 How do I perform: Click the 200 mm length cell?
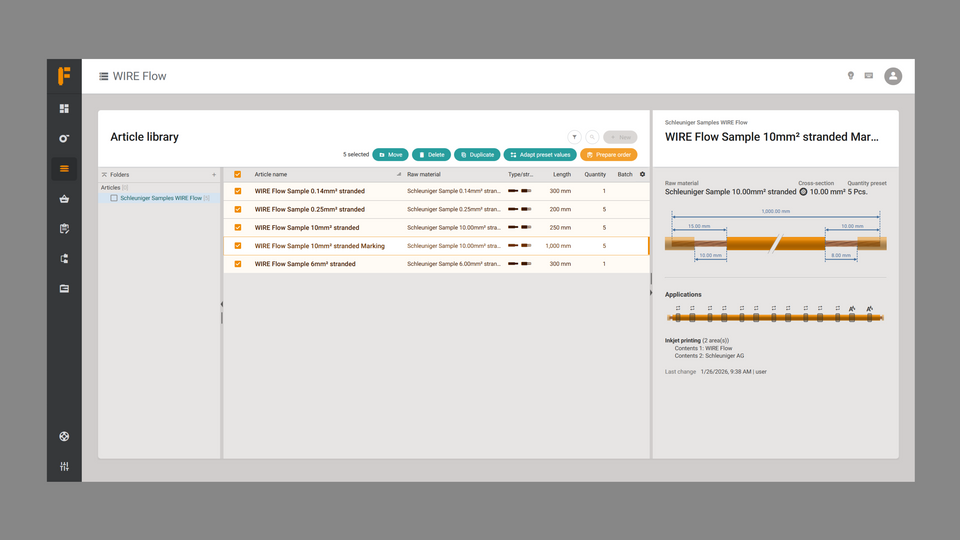[x=560, y=209]
